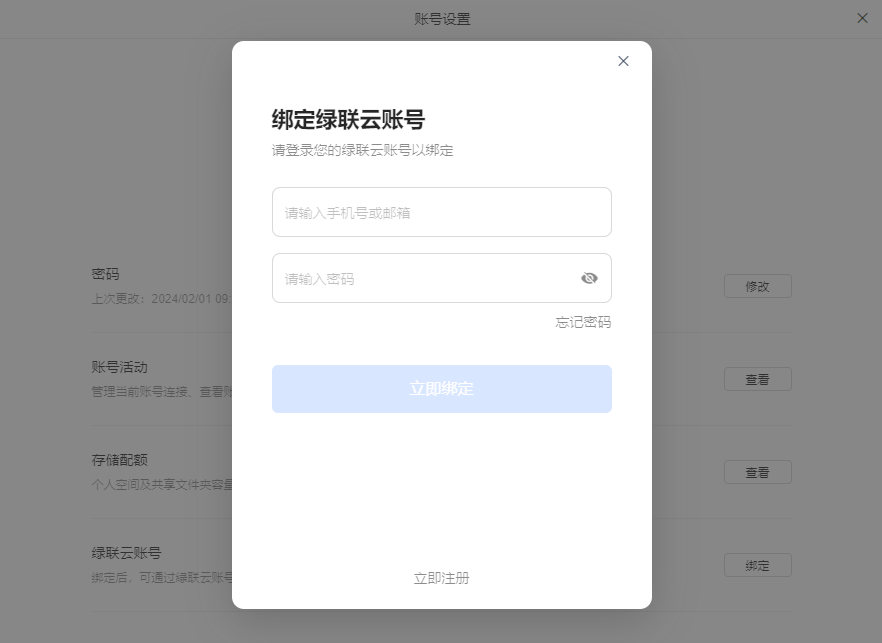Click the 绿联云账号 setting label
Image resolution: width=882 pixels, height=643 pixels.
[x=127, y=553]
